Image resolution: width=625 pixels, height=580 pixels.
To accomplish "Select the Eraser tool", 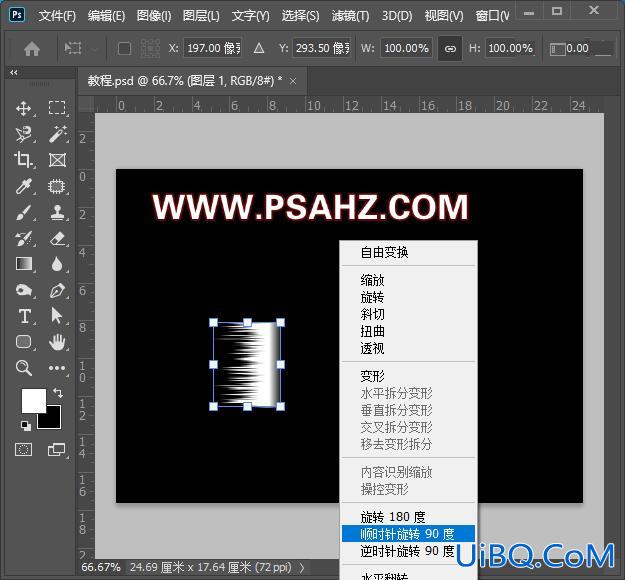I will 57,238.
